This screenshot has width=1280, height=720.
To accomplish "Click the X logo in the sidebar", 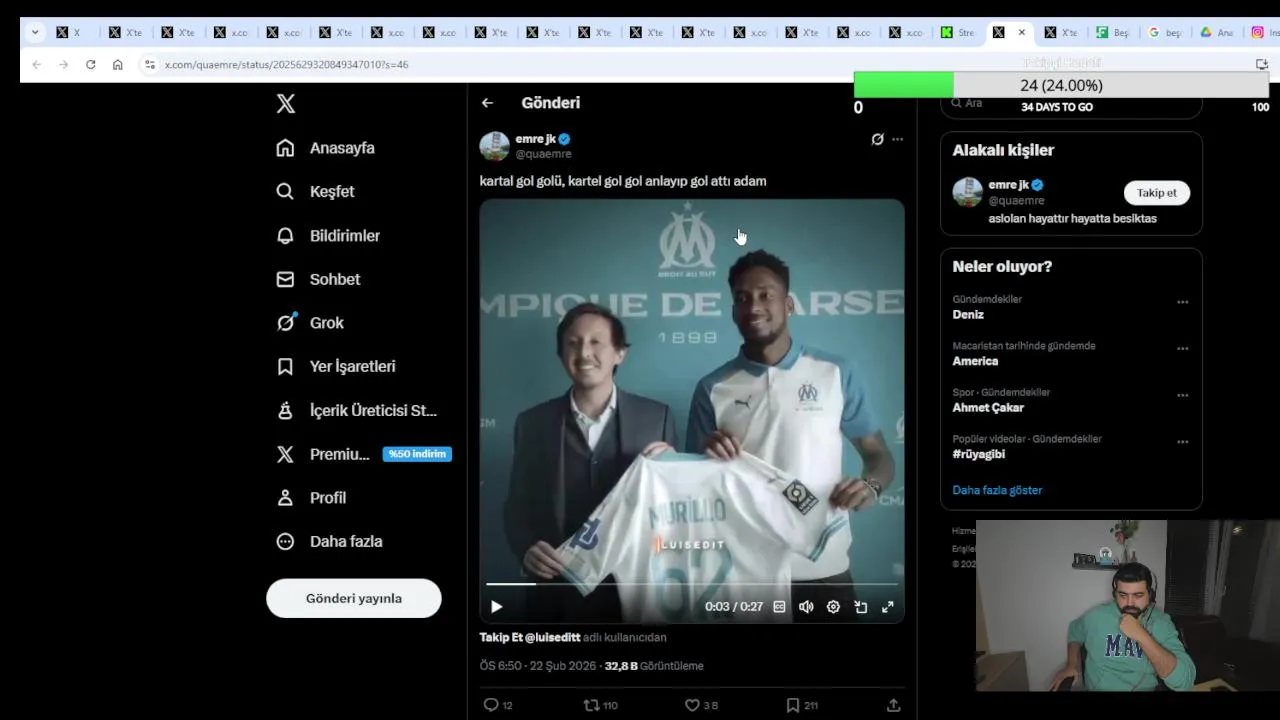I will click(286, 104).
